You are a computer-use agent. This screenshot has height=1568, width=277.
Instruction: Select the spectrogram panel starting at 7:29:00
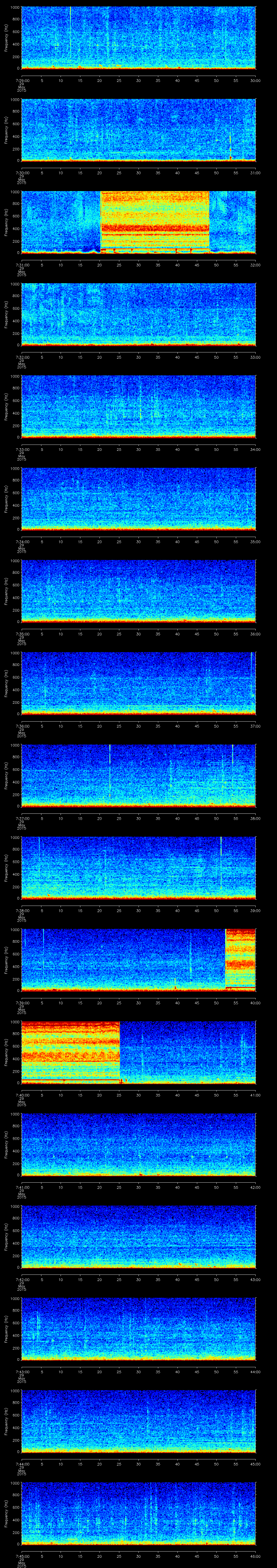coord(138,38)
